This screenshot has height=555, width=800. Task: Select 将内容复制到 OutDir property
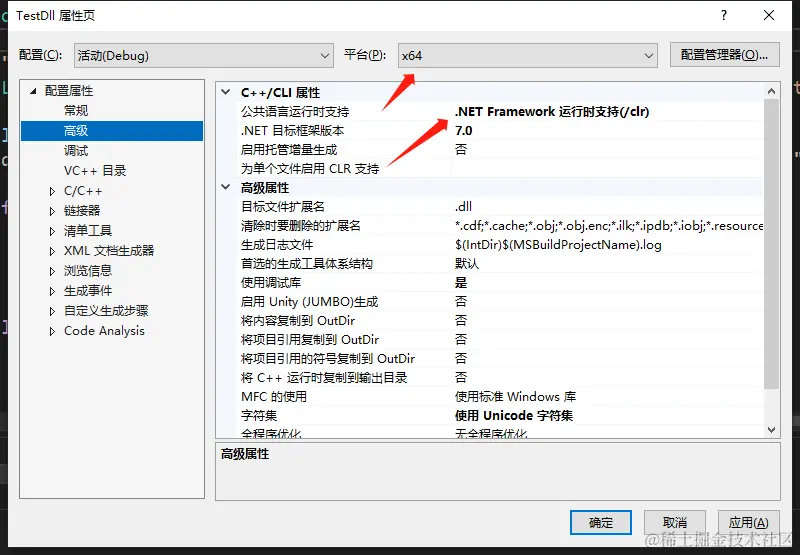pos(297,320)
